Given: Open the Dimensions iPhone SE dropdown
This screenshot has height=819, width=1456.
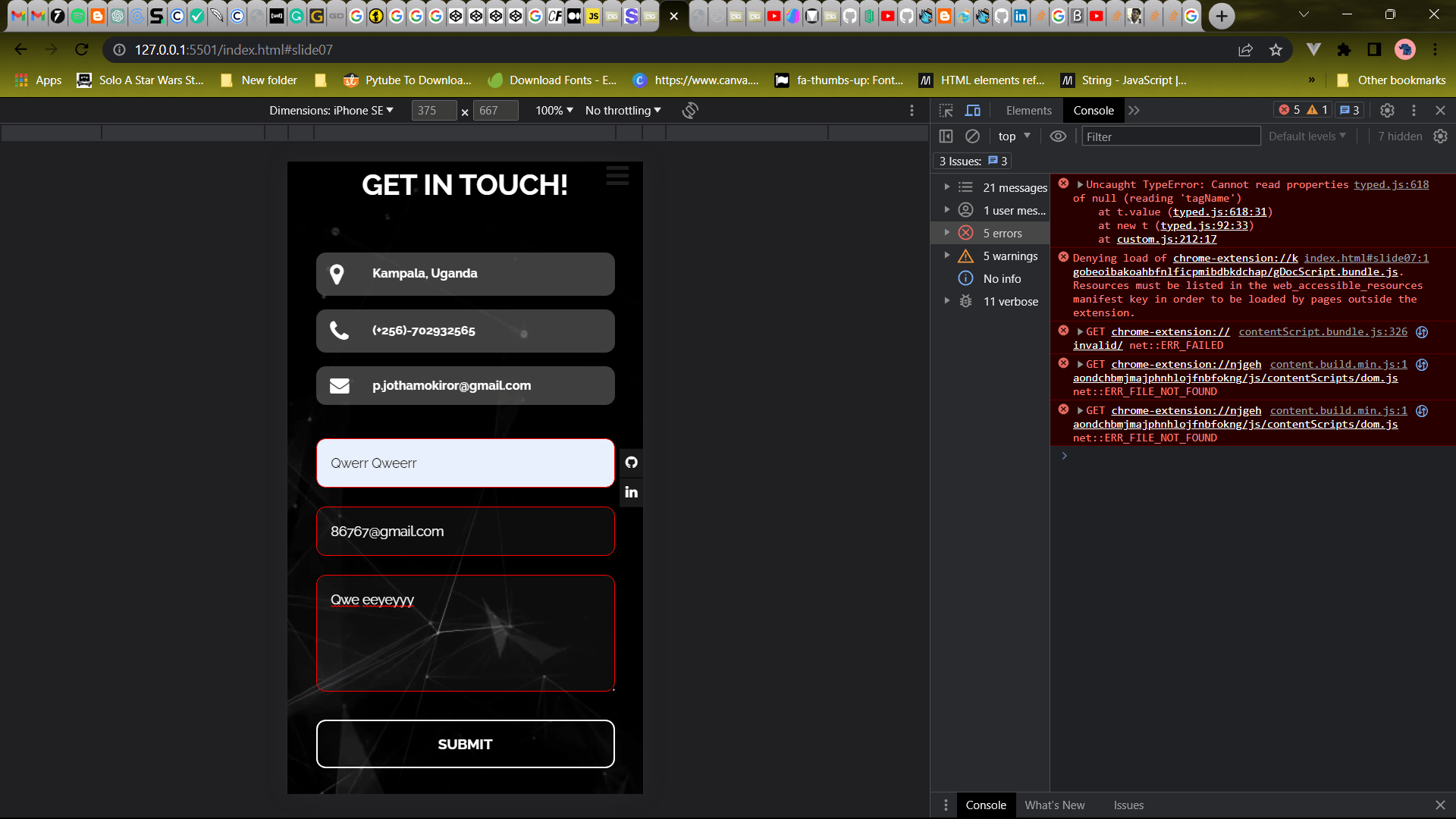Looking at the screenshot, I should click(x=331, y=111).
